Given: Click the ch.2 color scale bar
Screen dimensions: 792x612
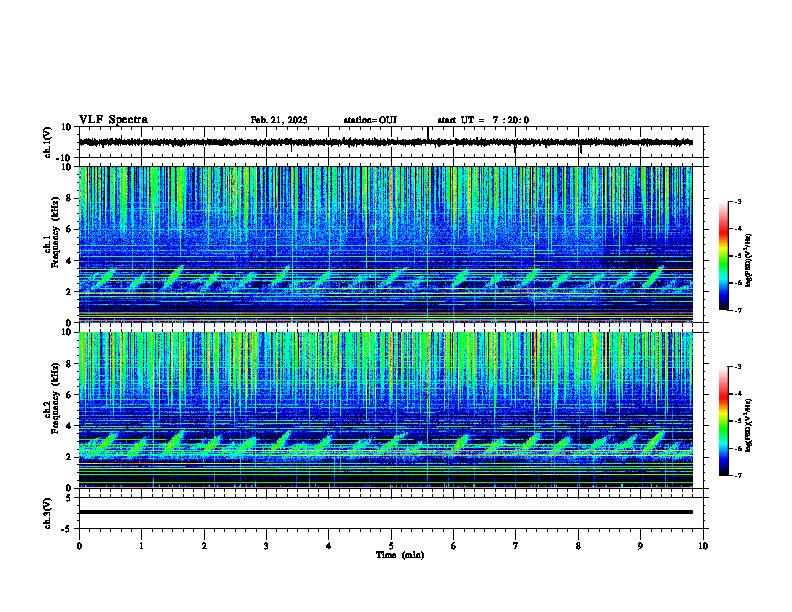Looking at the screenshot, I should pos(724,421).
